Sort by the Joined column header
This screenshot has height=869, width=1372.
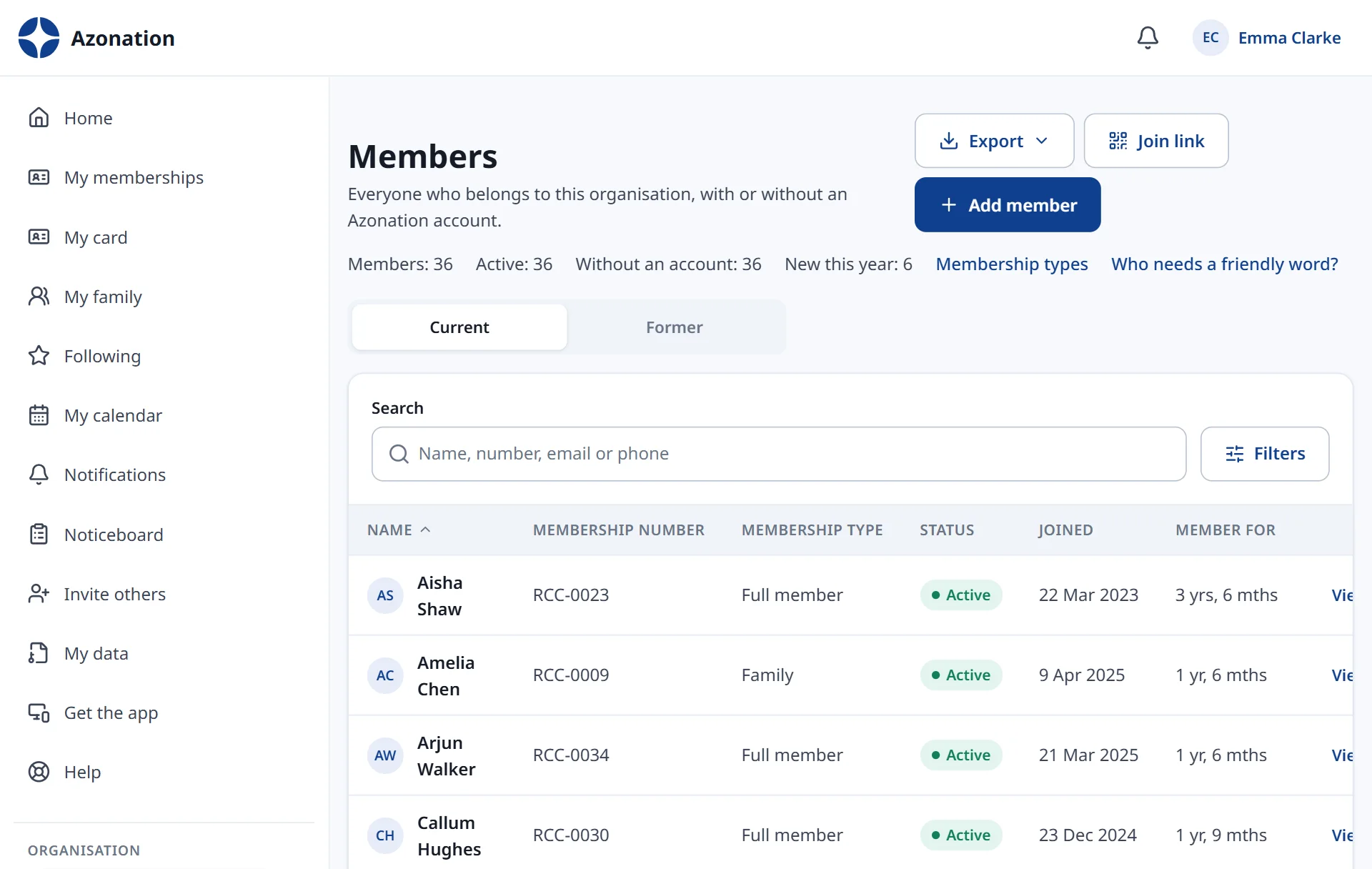(x=1065, y=530)
